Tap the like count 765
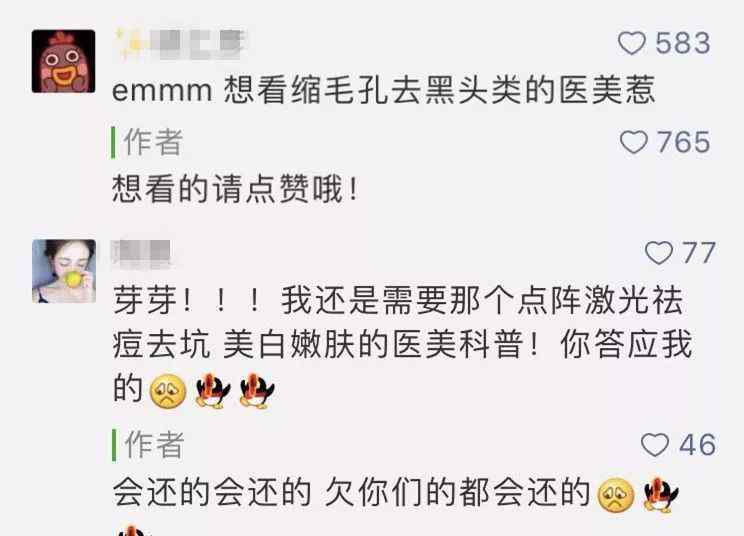Screen dimensions: 744x536 pyautogui.click(x=684, y=142)
